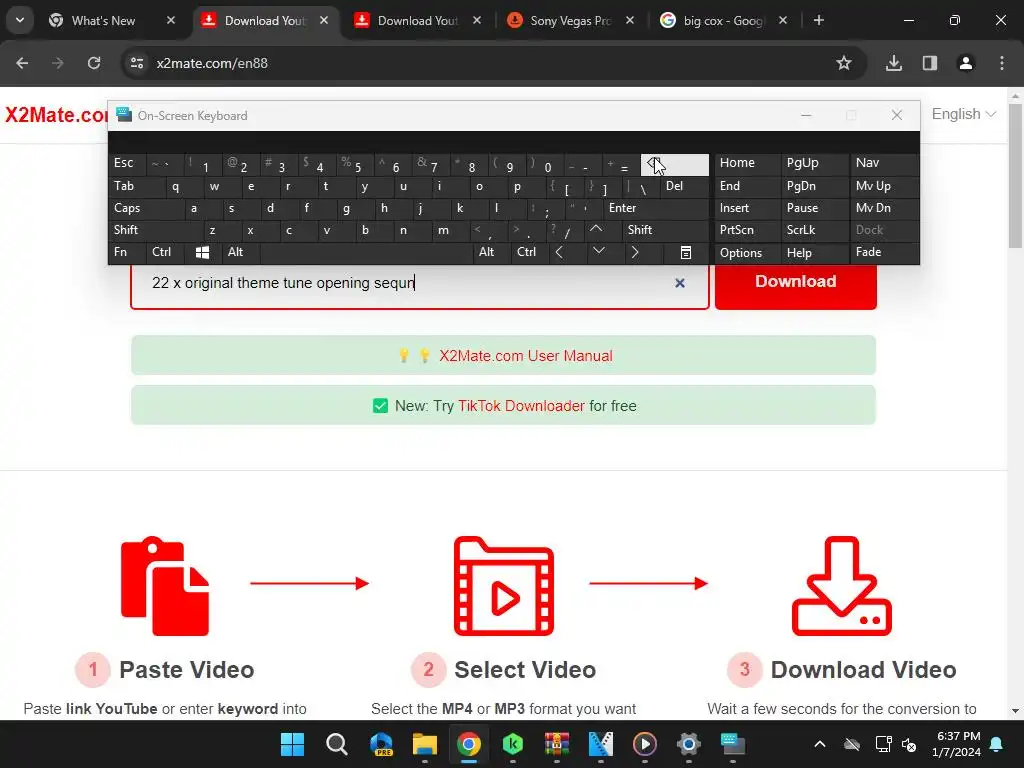Switch to What's New tab

point(112,21)
